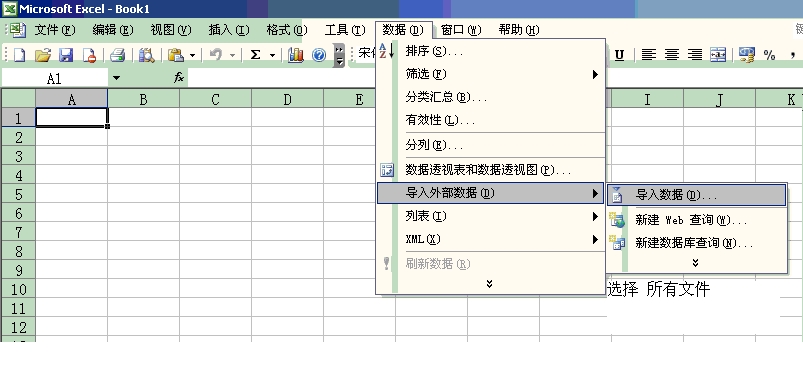This screenshot has width=803, height=384.
Task: Apply Percent style button
Action: pyautogui.click(x=769, y=55)
